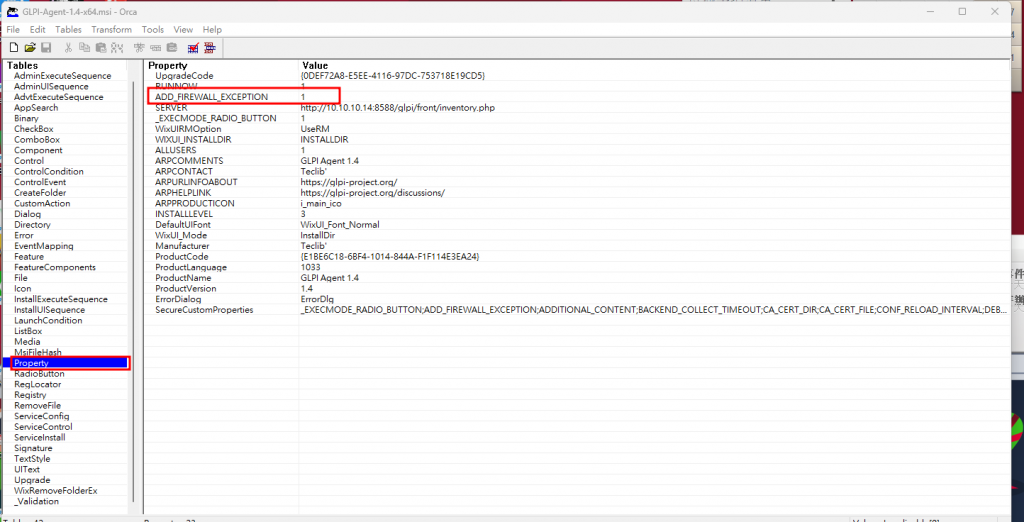Image resolution: width=1024 pixels, height=522 pixels.
Task: Click the ProductCode property name
Action: pos(182,257)
